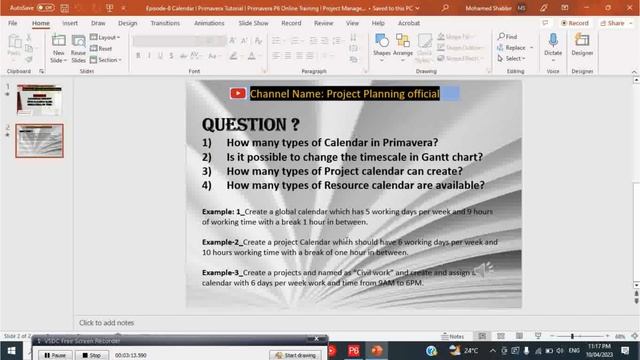Click the Find button
The width and height of the screenshot is (640, 360).
pos(507,37)
